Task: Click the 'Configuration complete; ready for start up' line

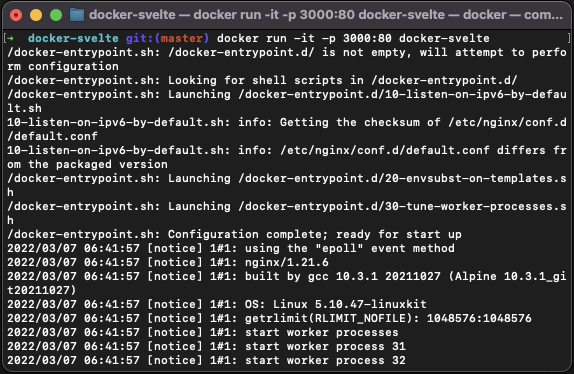Action: pos(234,235)
